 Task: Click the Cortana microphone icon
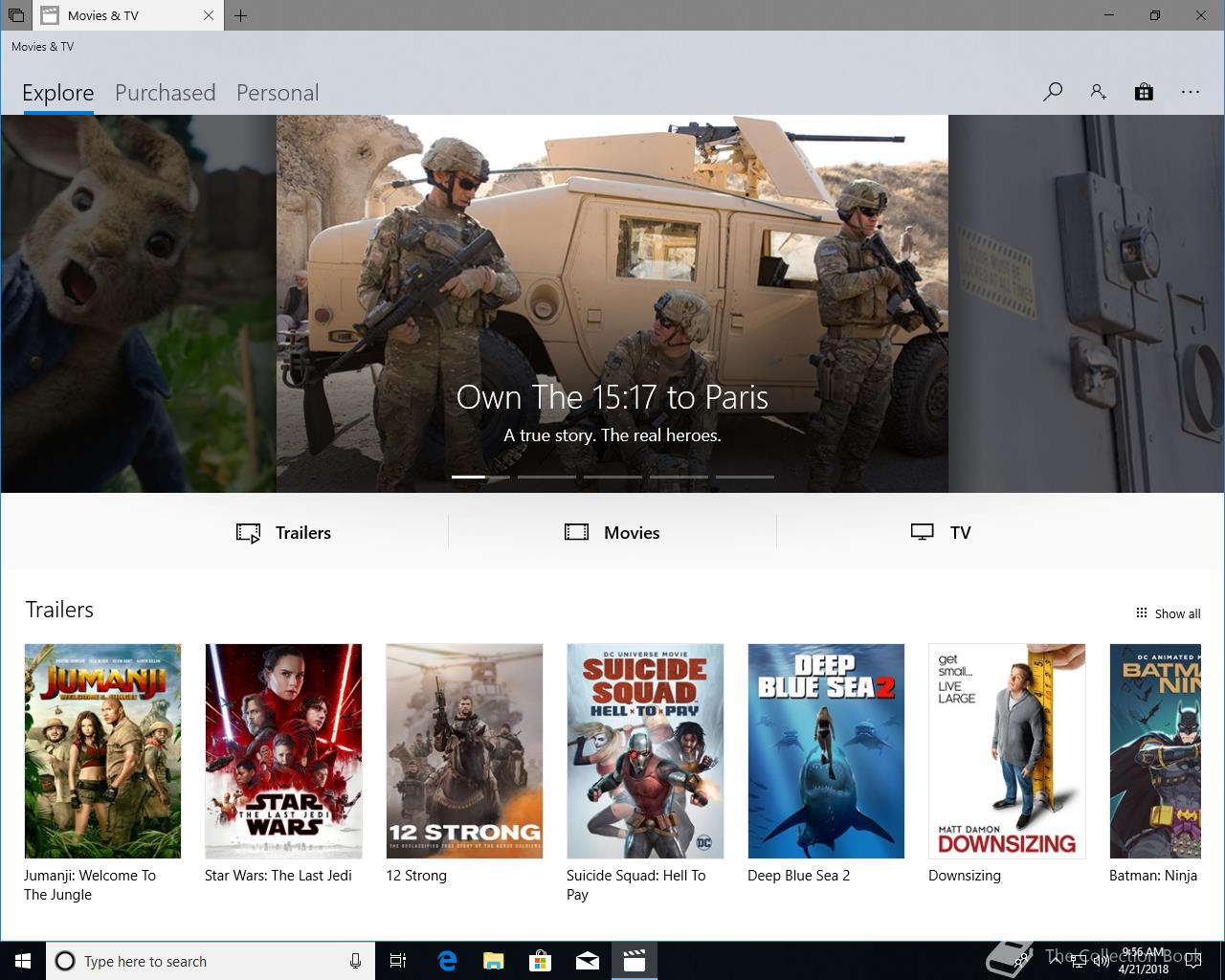(355, 961)
